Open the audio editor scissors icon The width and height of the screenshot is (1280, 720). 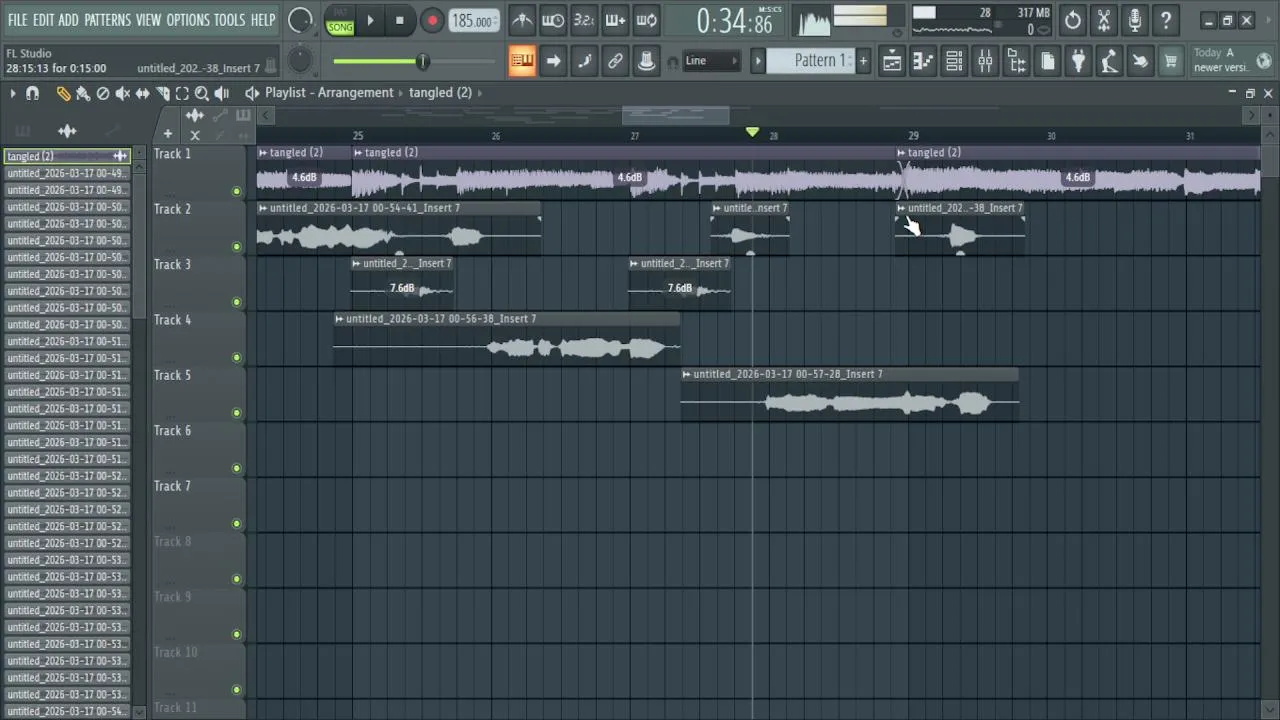pyautogui.click(x=1104, y=20)
